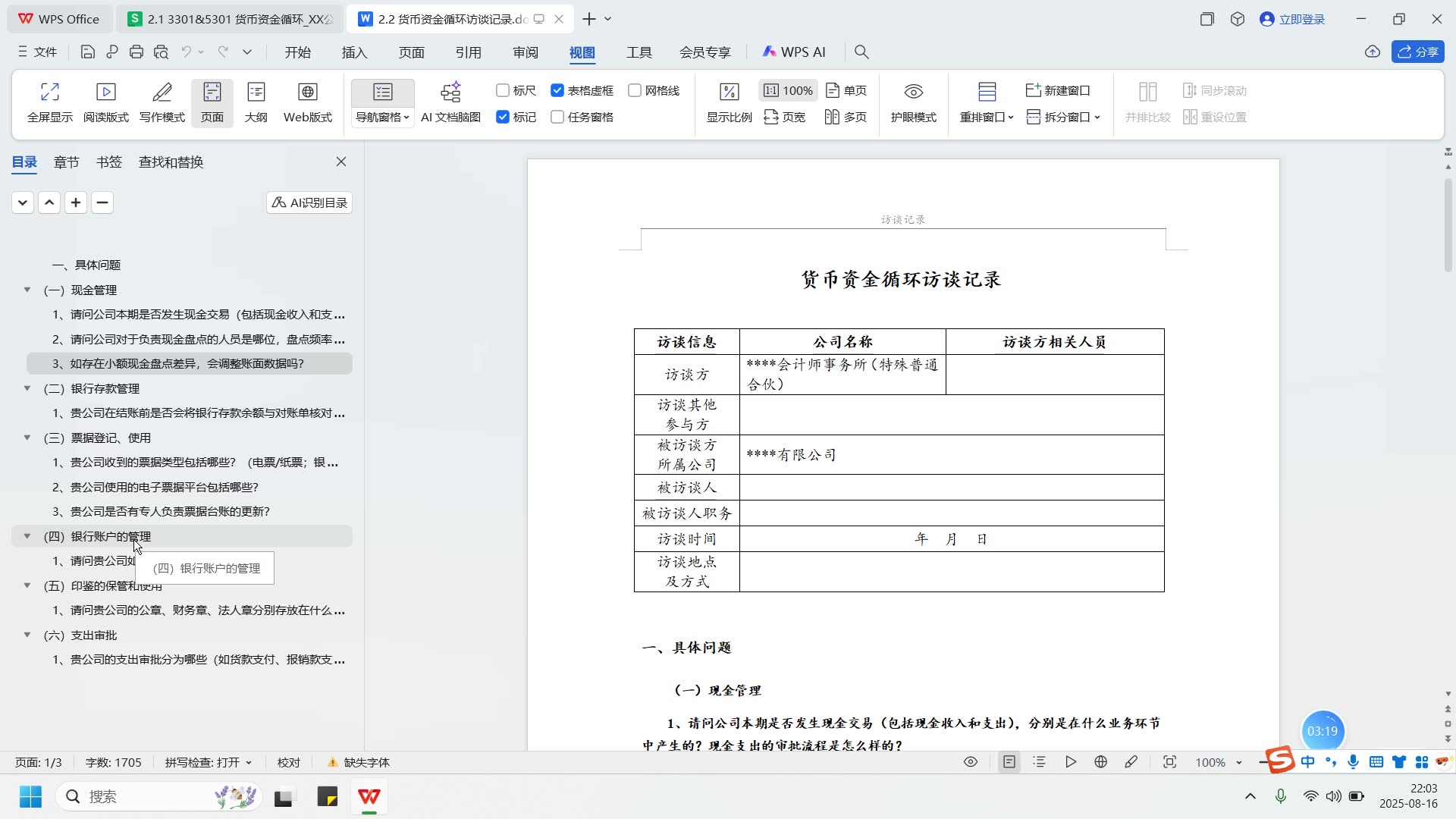Image resolution: width=1456 pixels, height=819 pixels.
Task: Uncheck the markup checkbox
Action: [x=503, y=117]
